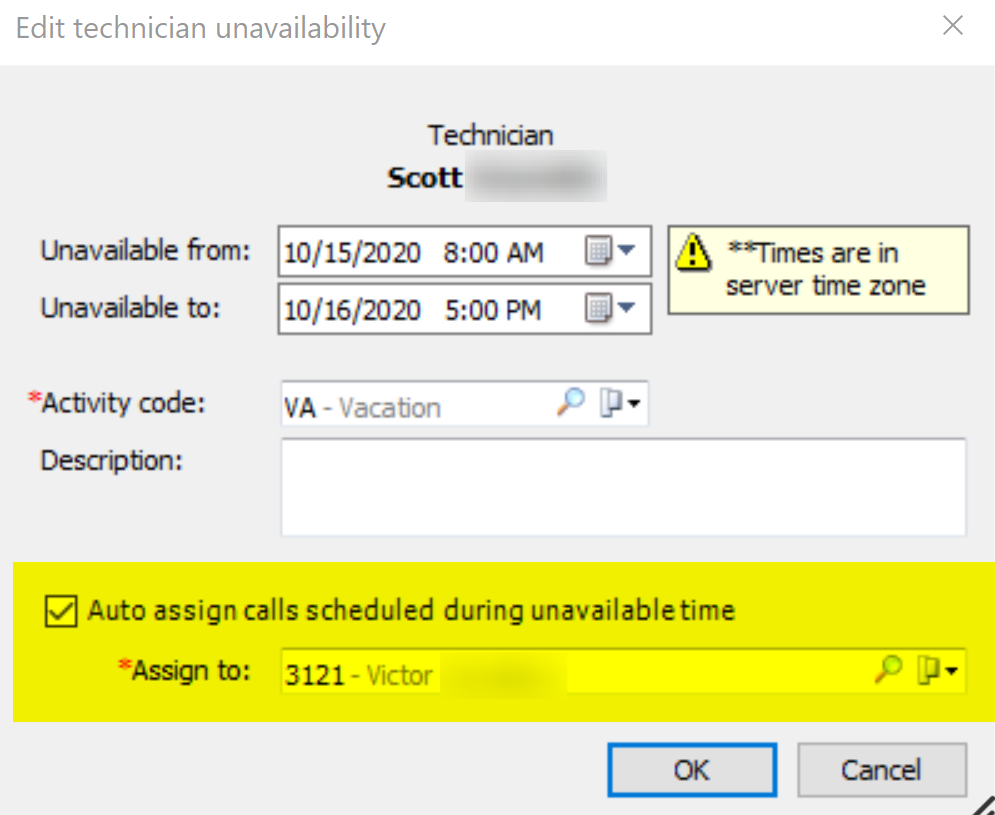Open Assign to flag dropdown arrow
Image resolution: width=995 pixels, height=815 pixels.
point(951,671)
